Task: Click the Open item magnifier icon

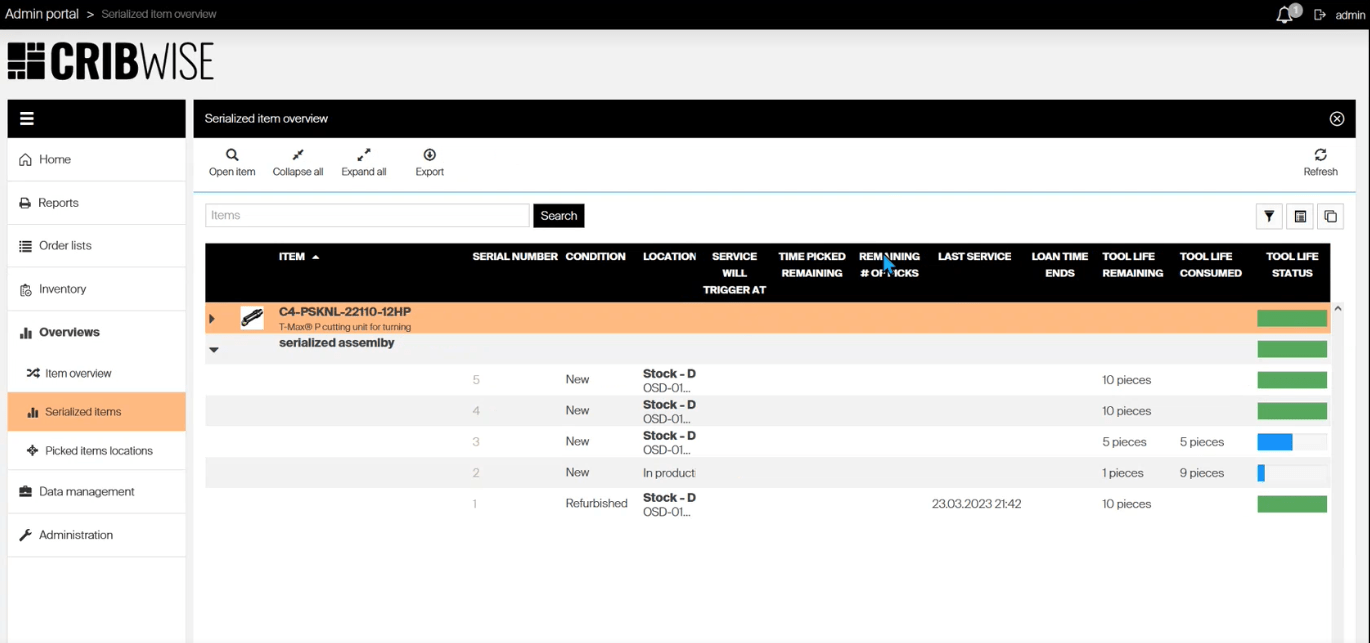Action: 232,156
